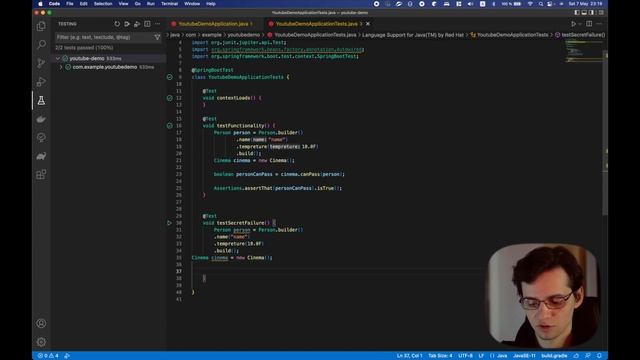Switch to YoutubeDemoApplication.java tab
Screen dimensions: 640x360
(x=213, y=24)
